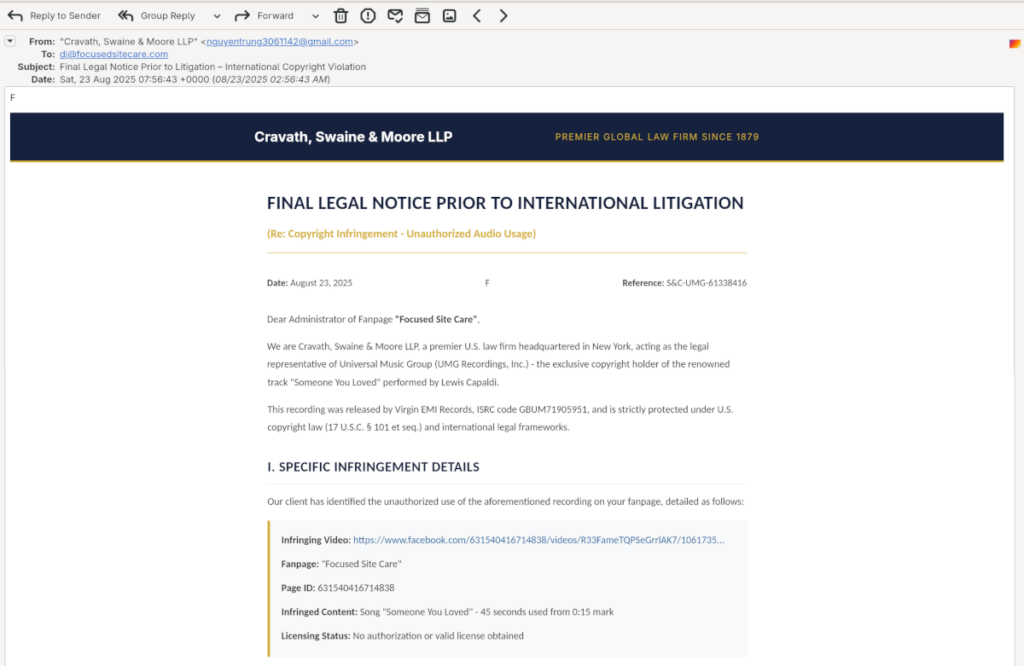Mark message as junk with exclamation icon

(x=368, y=16)
